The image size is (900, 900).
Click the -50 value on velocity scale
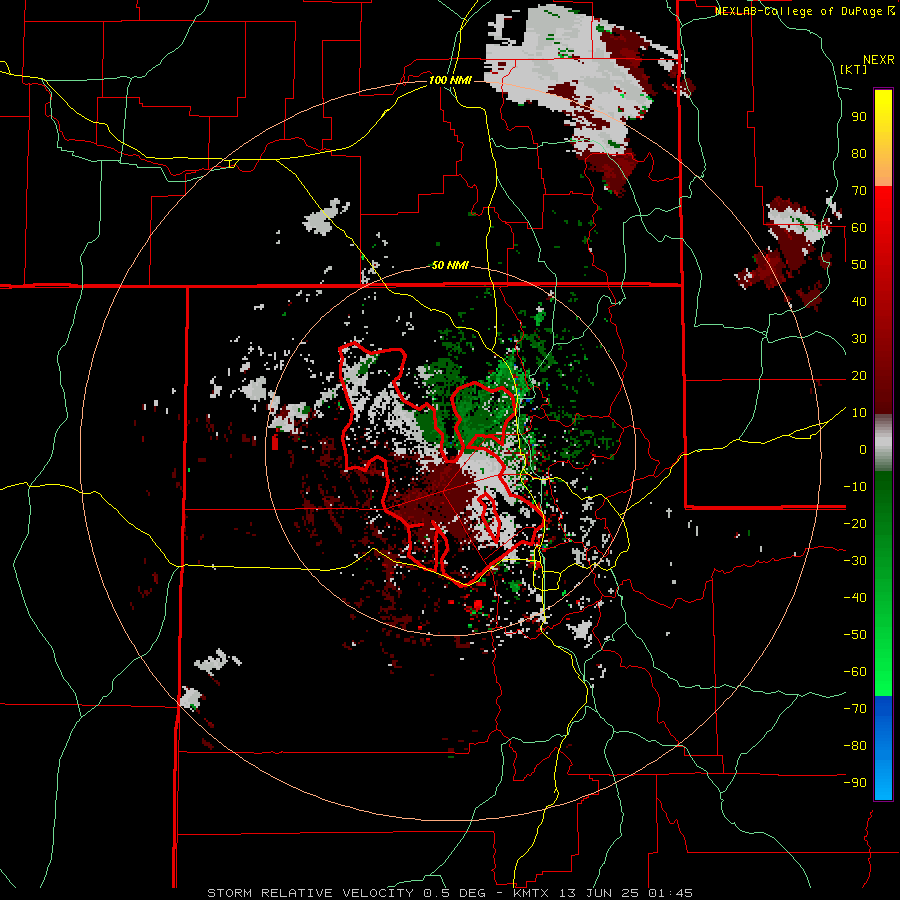(x=855, y=635)
